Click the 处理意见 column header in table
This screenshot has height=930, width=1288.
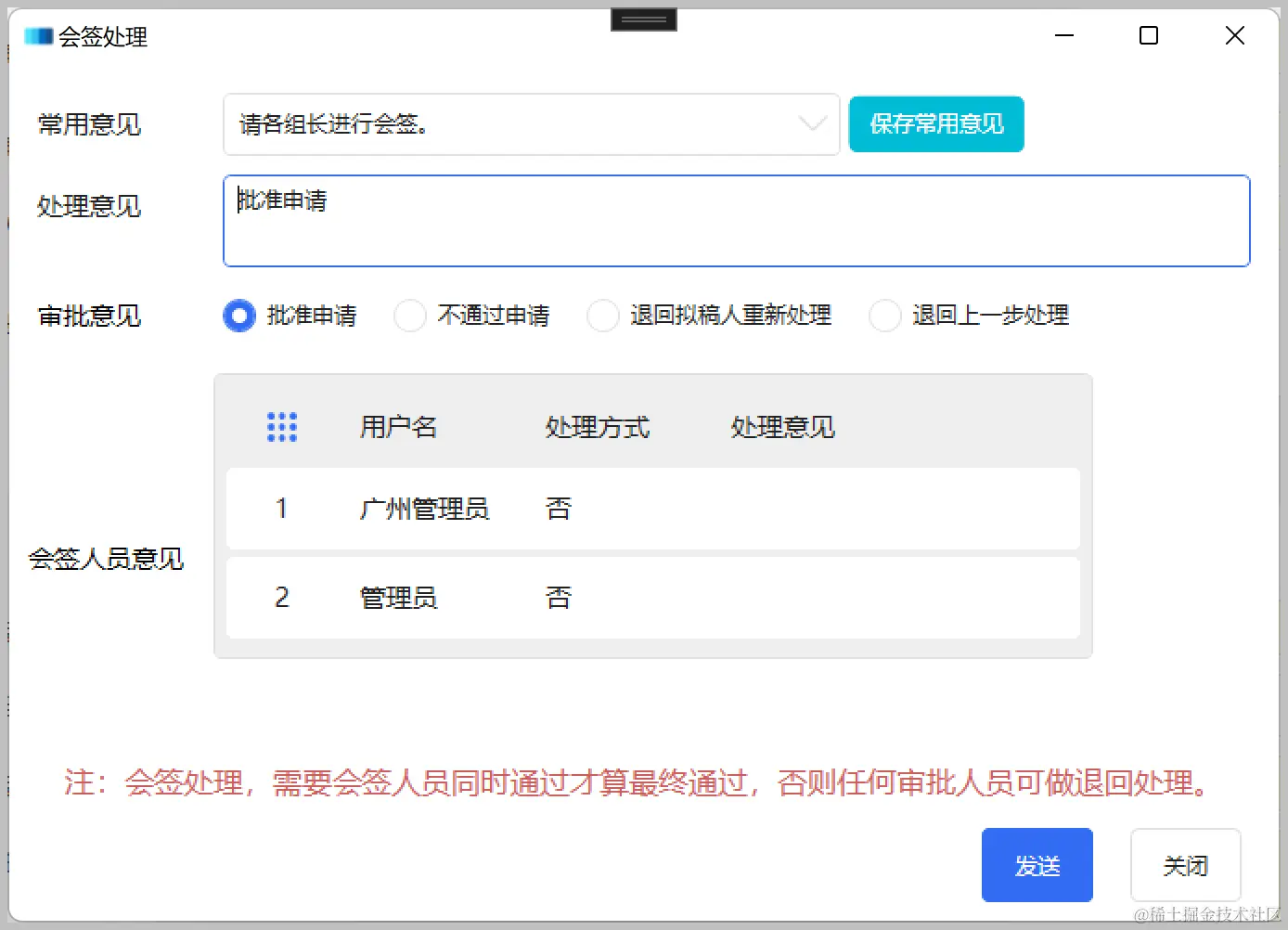(783, 427)
